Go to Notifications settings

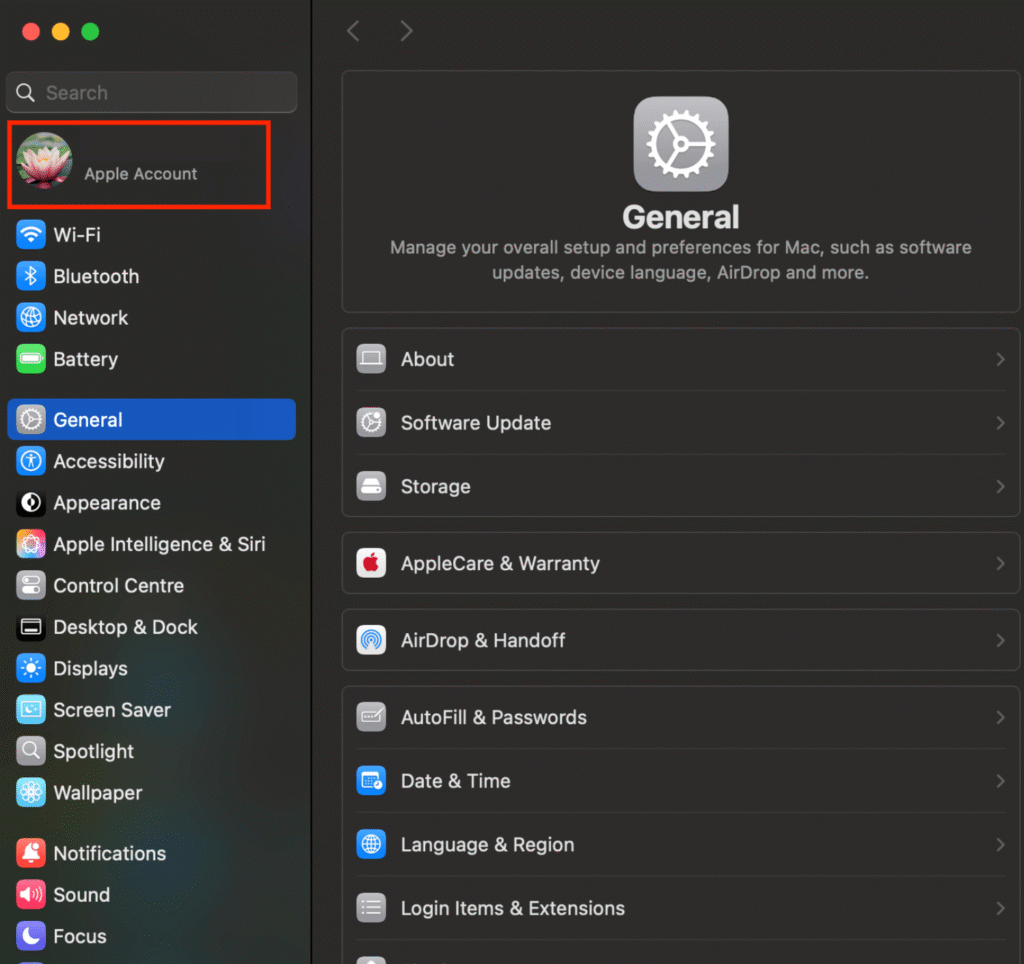(152, 854)
